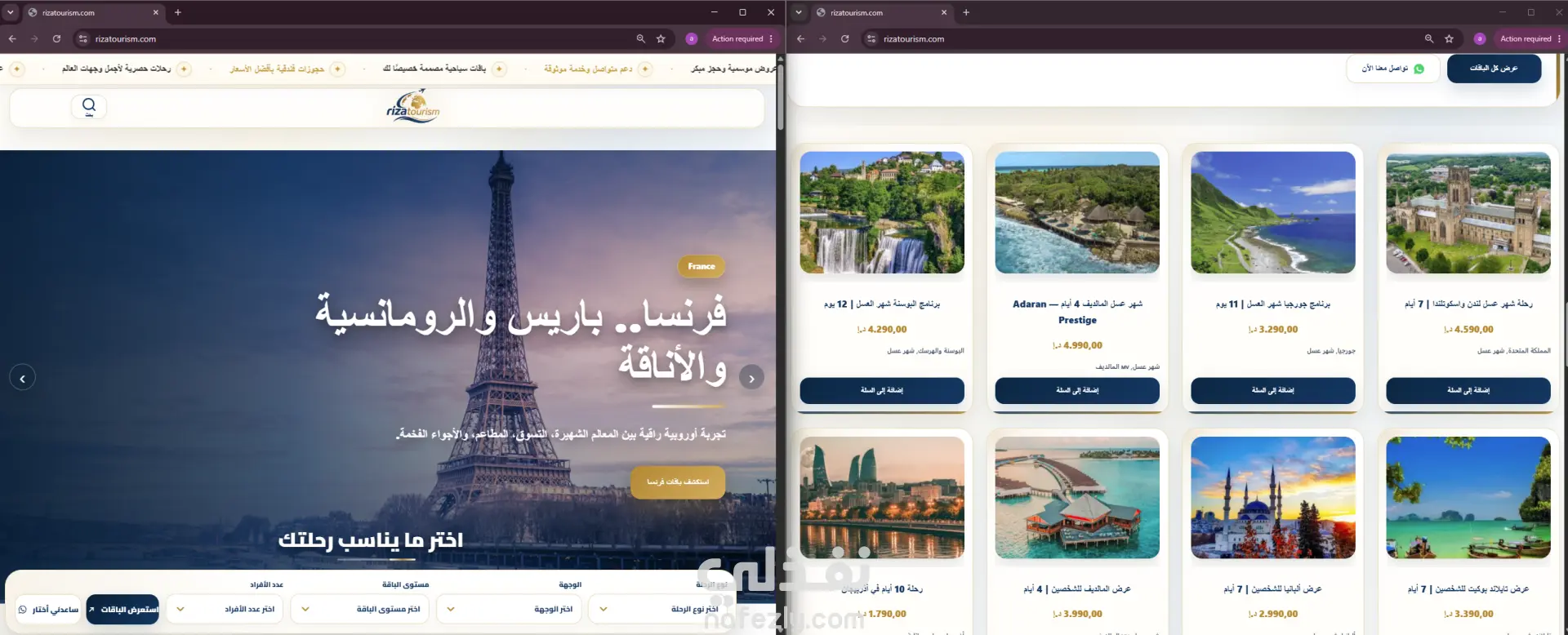Left window: click the forward arrow
The width and height of the screenshot is (1568, 635).
[34, 38]
